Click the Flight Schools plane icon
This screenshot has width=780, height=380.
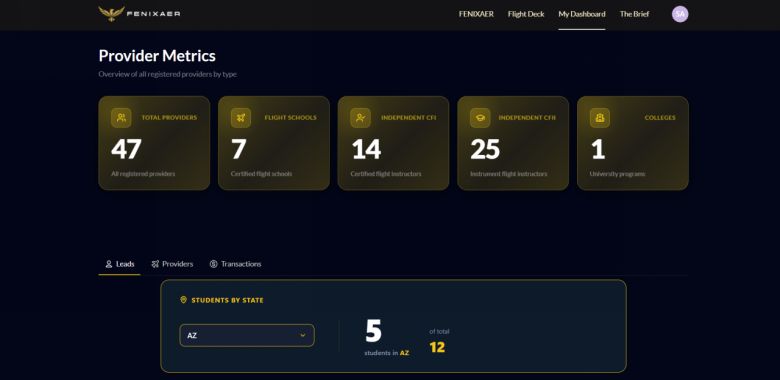point(241,118)
